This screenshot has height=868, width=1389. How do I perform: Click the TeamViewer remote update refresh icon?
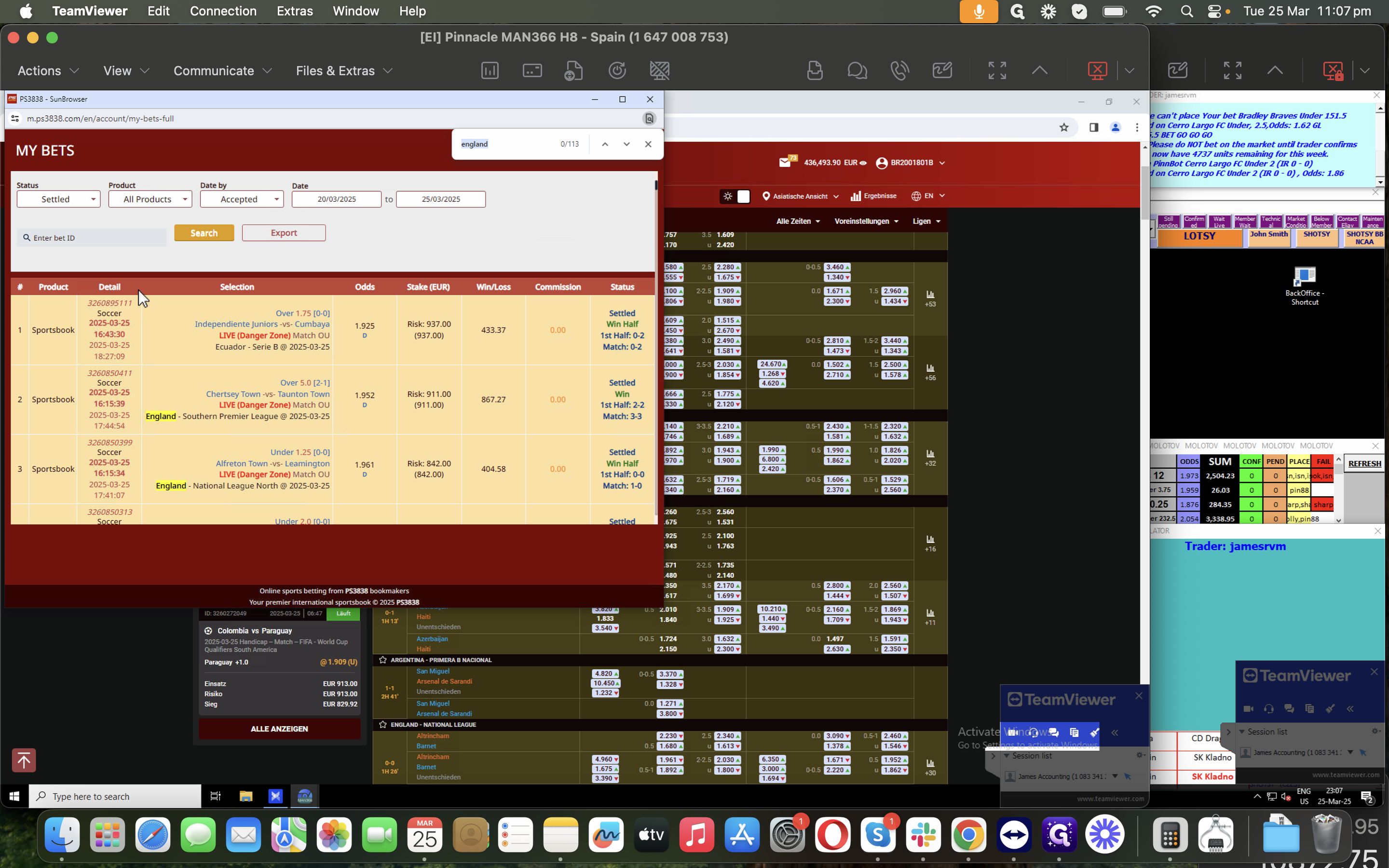(x=617, y=70)
